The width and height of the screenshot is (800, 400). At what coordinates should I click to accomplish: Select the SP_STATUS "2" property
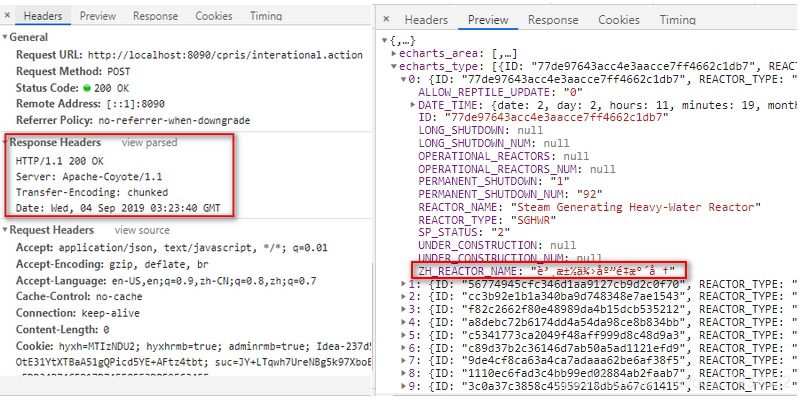[466, 232]
